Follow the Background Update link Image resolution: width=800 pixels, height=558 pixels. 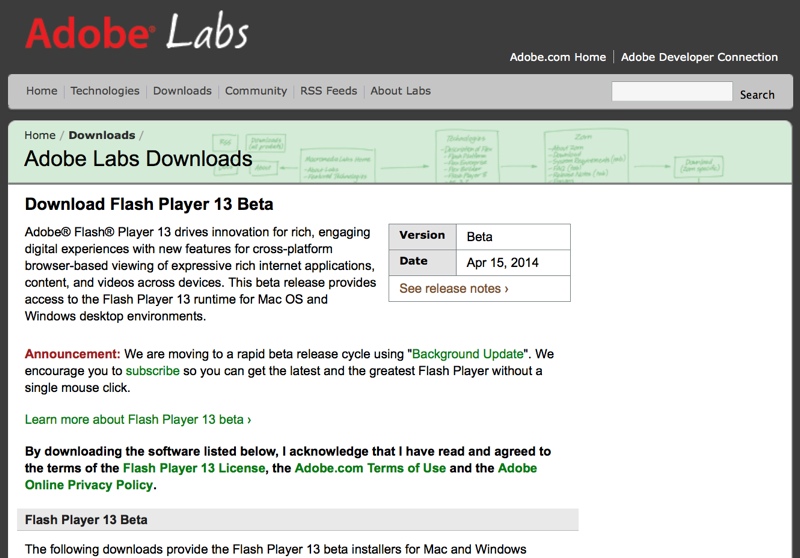tap(467, 354)
